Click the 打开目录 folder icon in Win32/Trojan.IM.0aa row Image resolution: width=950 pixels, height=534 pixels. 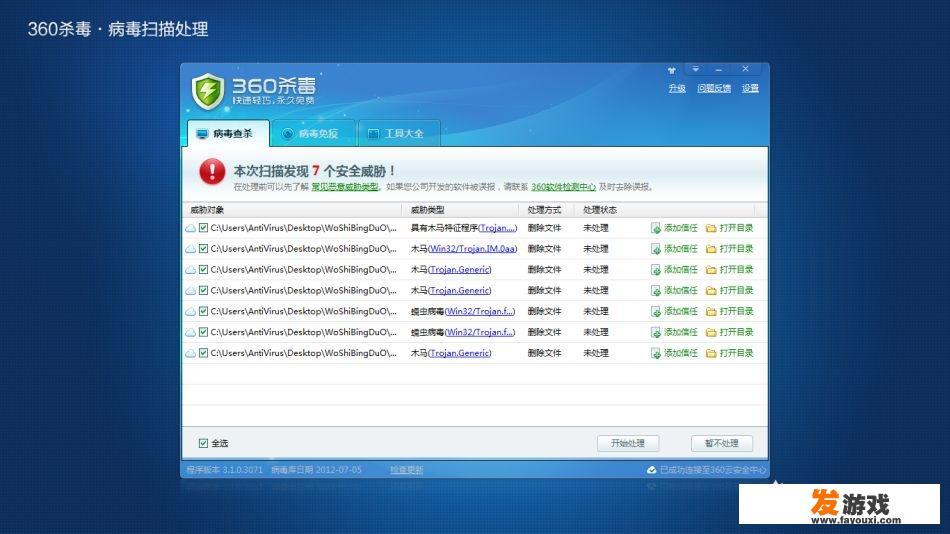pos(711,249)
